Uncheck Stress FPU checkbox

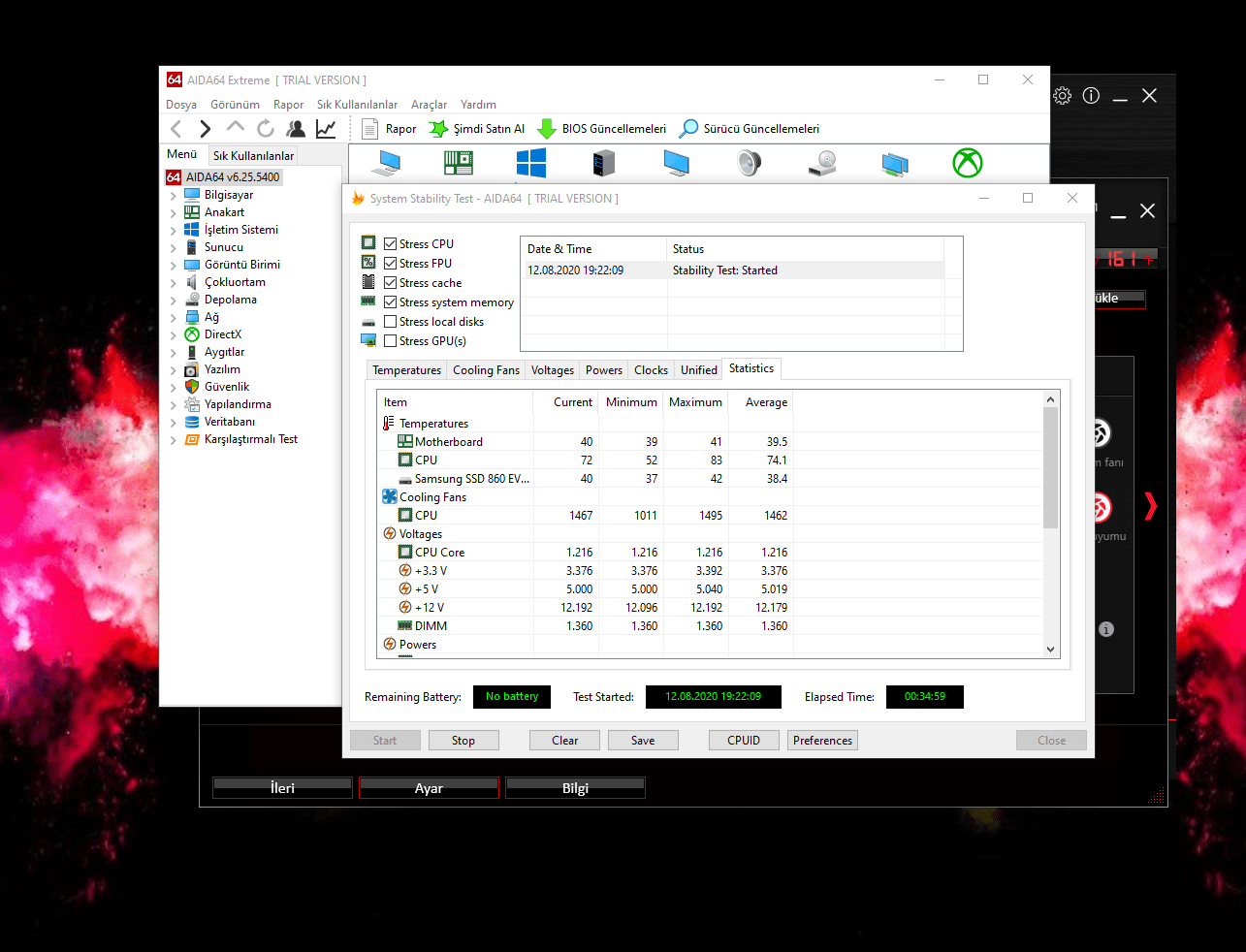(x=390, y=264)
